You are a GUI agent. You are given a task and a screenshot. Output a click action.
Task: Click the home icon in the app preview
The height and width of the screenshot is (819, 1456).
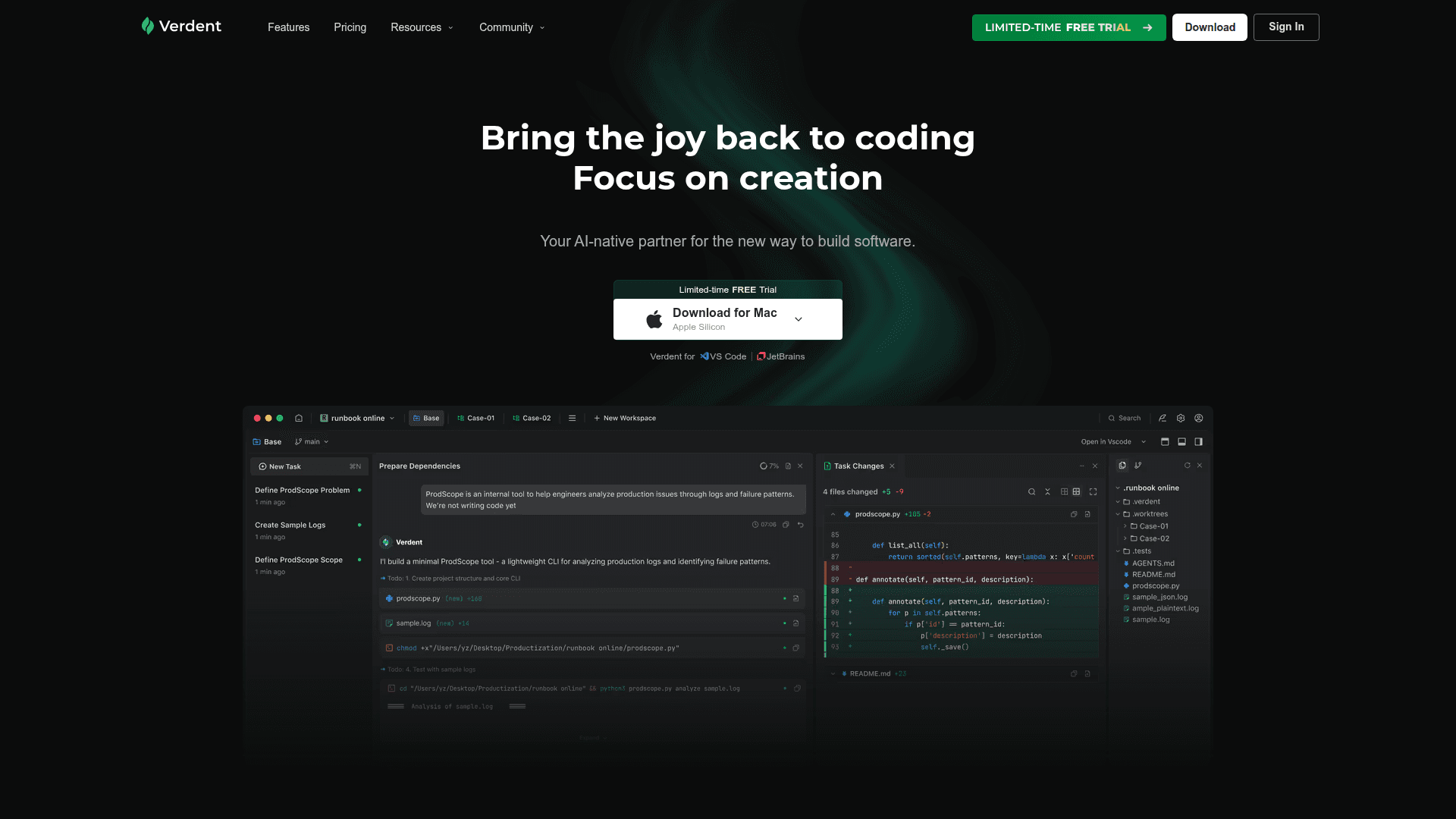point(299,418)
